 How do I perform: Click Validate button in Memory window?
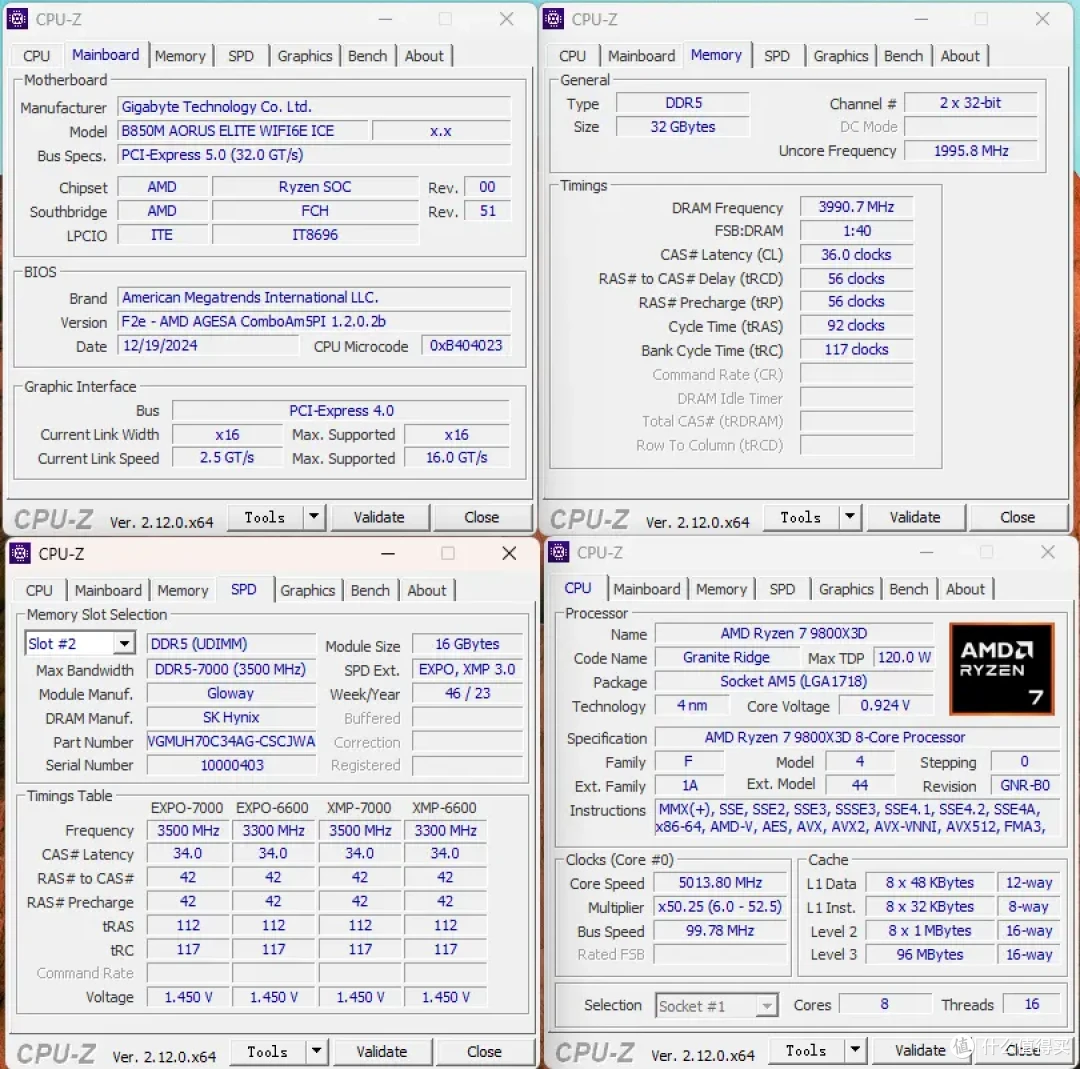click(915, 517)
